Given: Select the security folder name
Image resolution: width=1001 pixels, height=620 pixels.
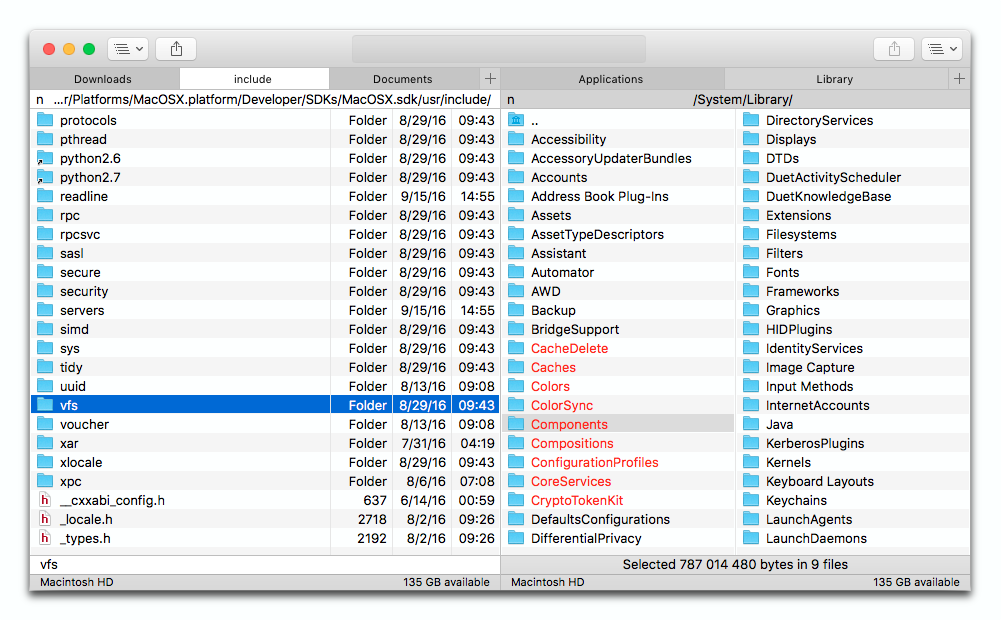Looking at the screenshot, I should point(84,292).
